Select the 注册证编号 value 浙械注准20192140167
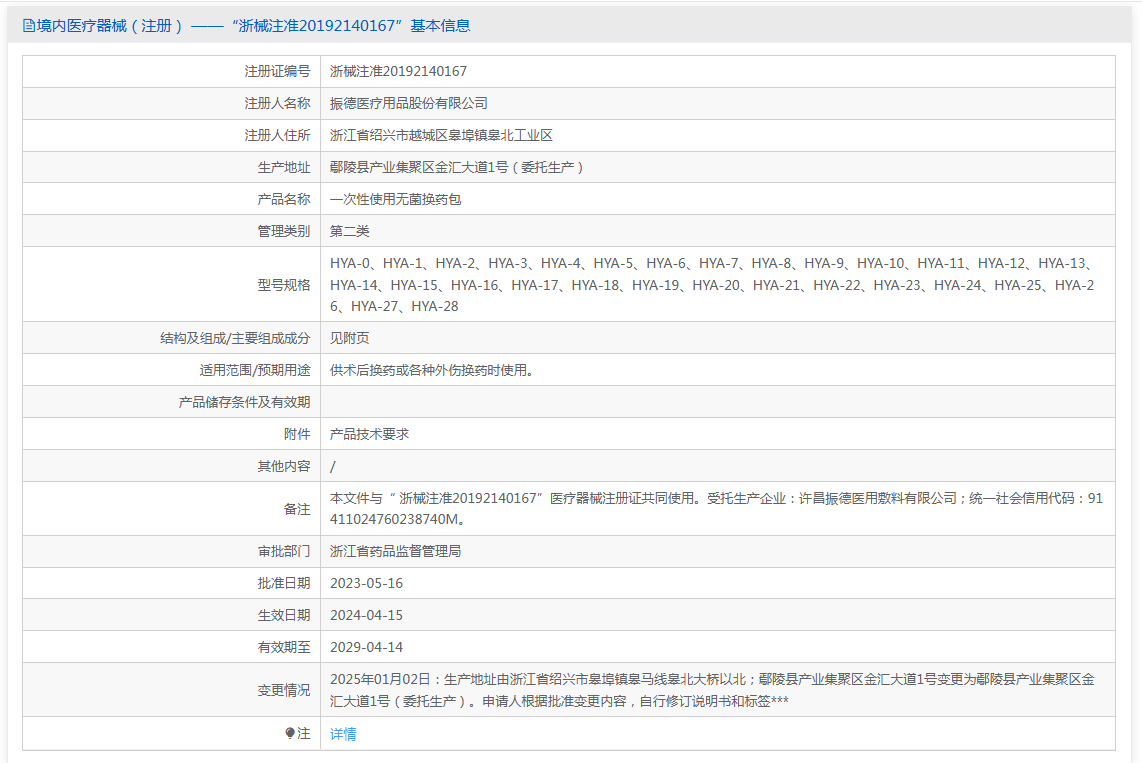The image size is (1142, 763). [x=398, y=71]
